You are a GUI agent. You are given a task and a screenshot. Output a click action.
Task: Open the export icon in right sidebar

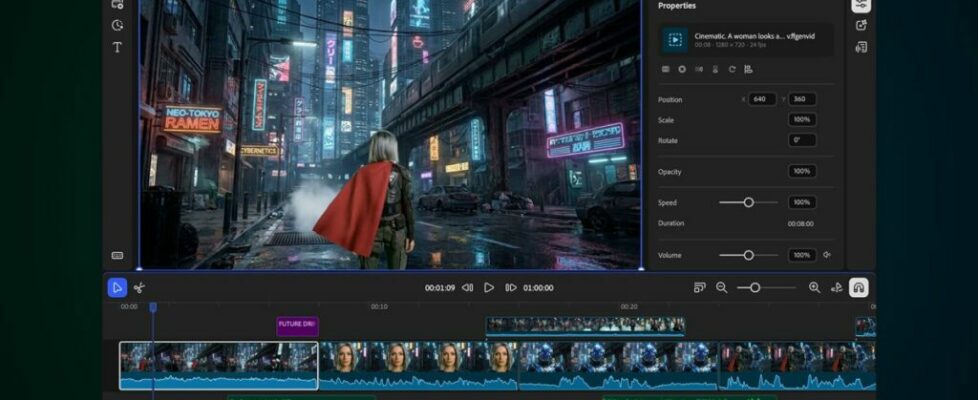pos(861,25)
